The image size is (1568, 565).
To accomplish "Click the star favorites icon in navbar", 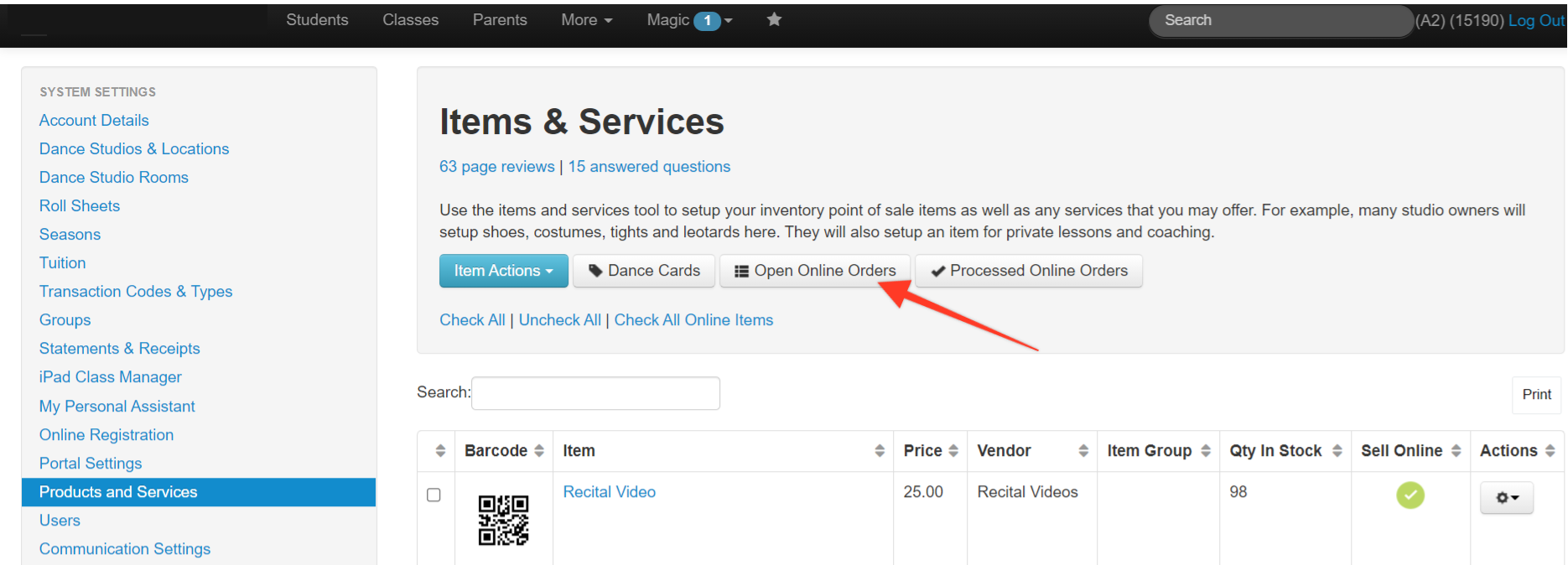I will [x=774, y=19].
